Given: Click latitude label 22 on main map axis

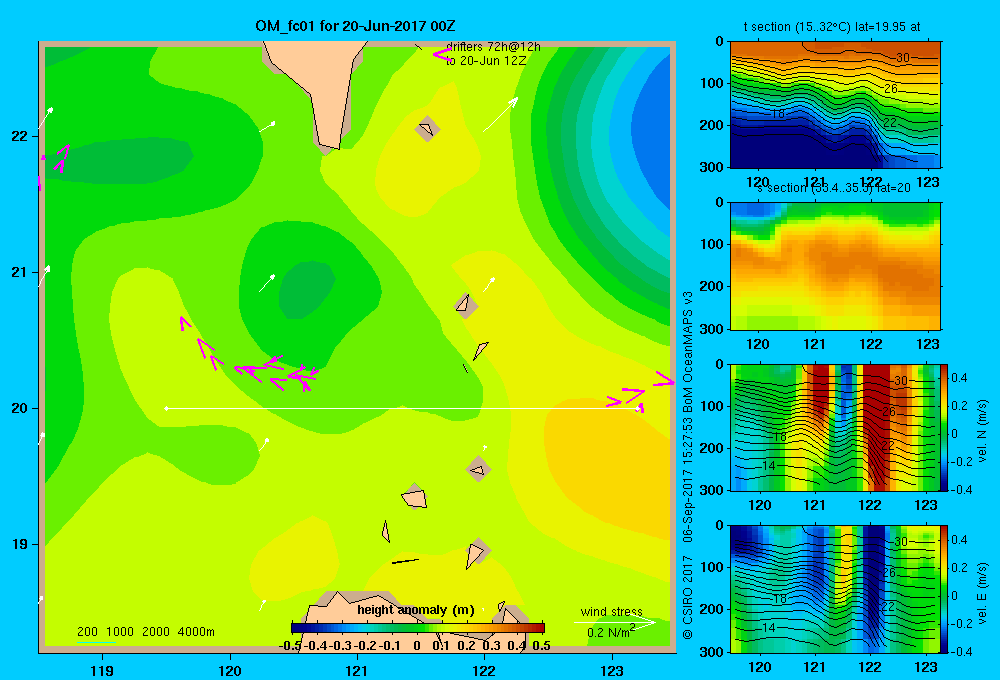Looking at the screenshot, I should [x=20, y=136].
